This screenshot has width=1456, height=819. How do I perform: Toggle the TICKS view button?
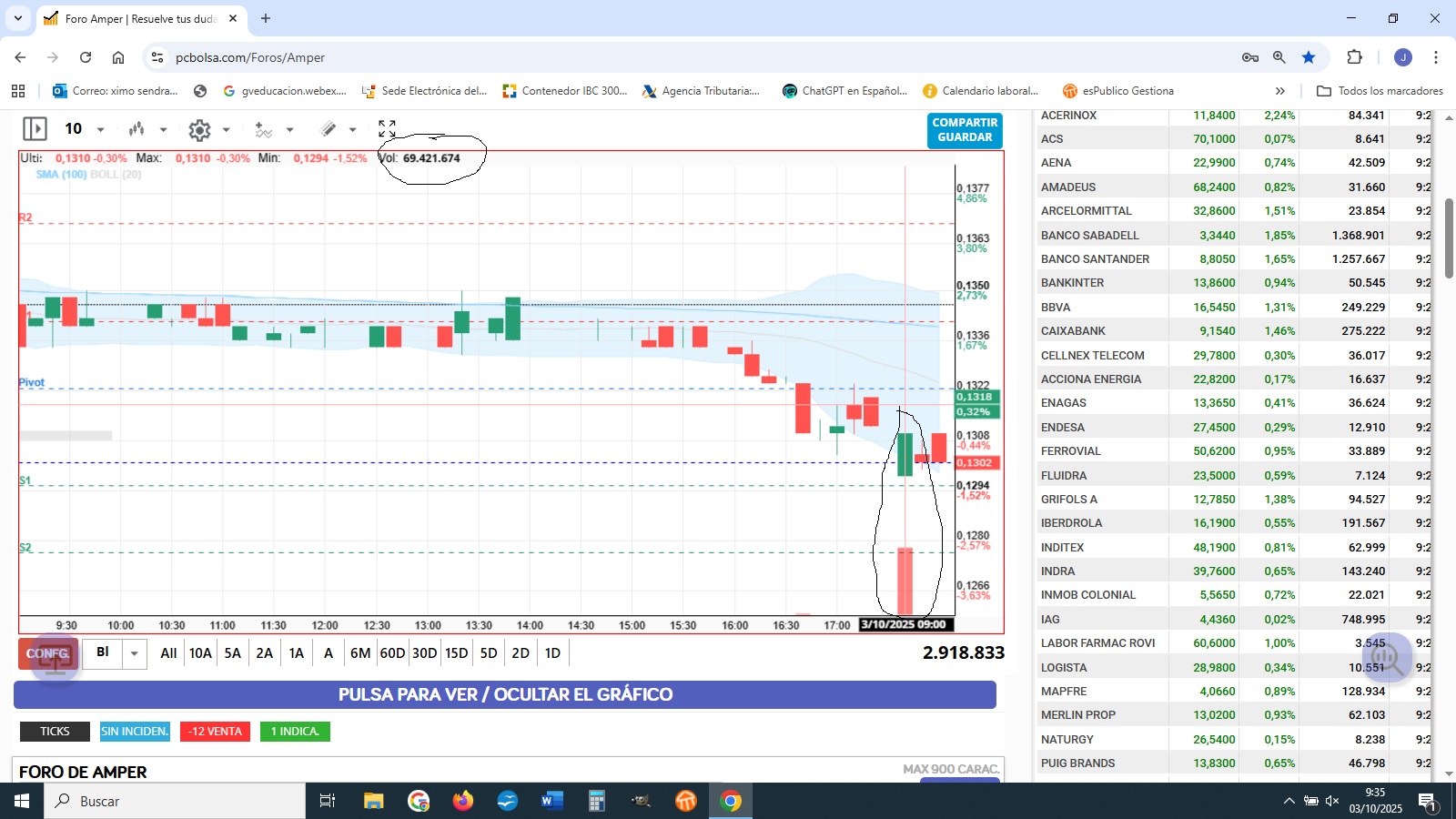click(x=55, y=732)
